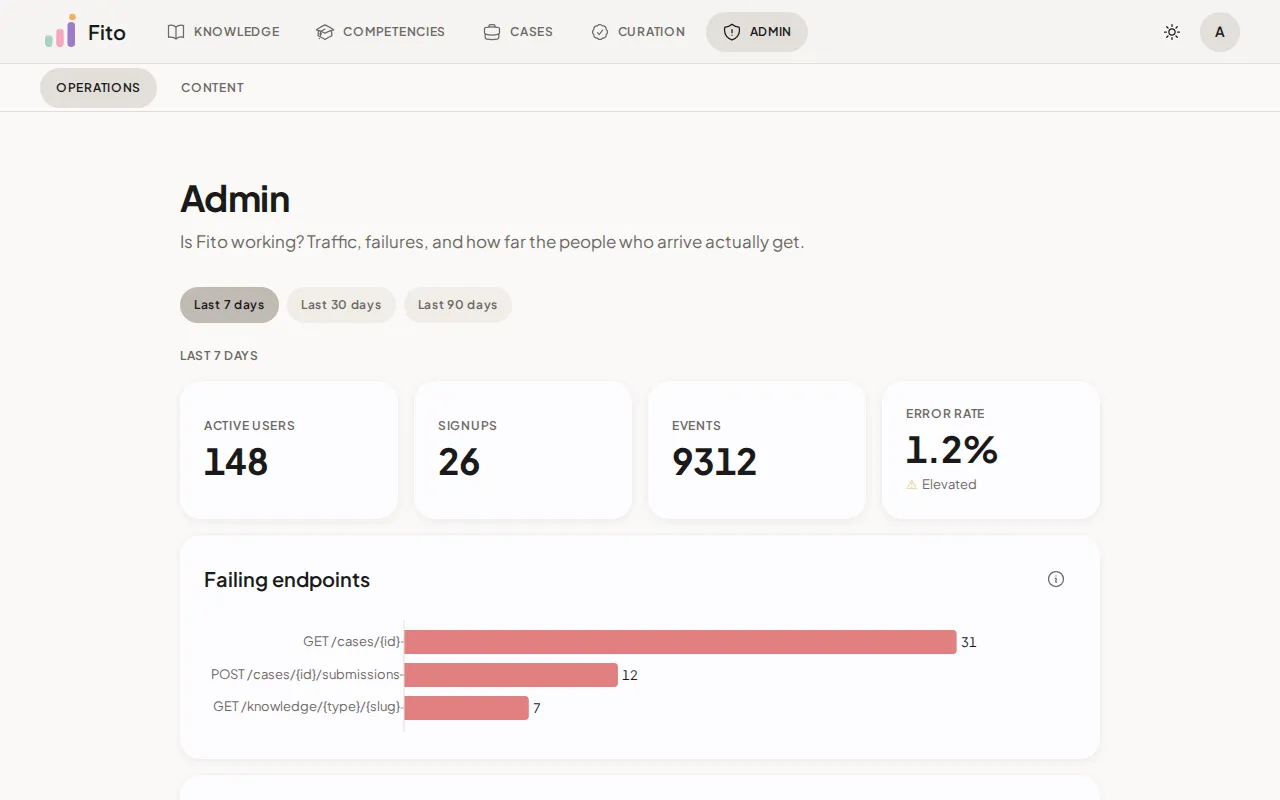The height and width of the screenshot is (800, 1280).
Task: Click the Competencies graduation cap icon
Action: tap(325, 32)
